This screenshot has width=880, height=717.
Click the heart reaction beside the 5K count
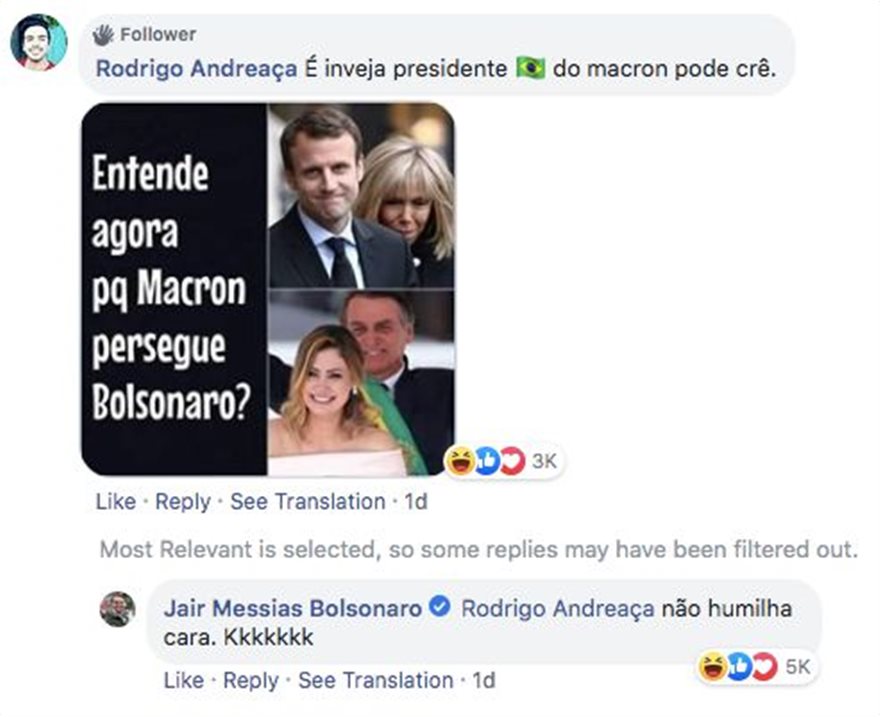tap(763, 666)
